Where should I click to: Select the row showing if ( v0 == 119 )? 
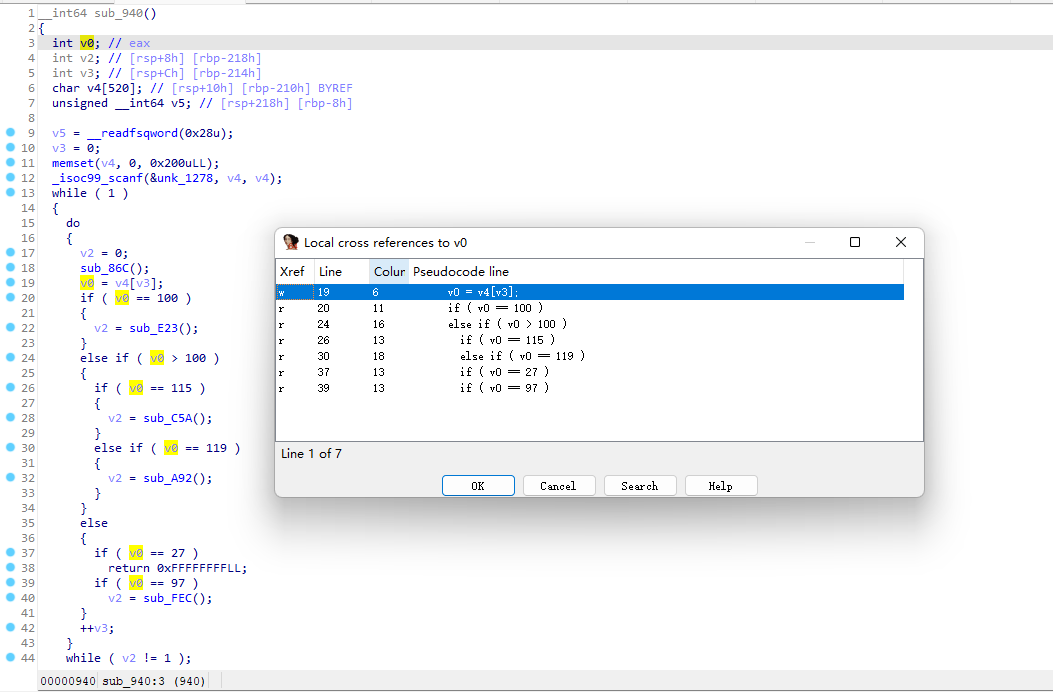tap(500, 355)
